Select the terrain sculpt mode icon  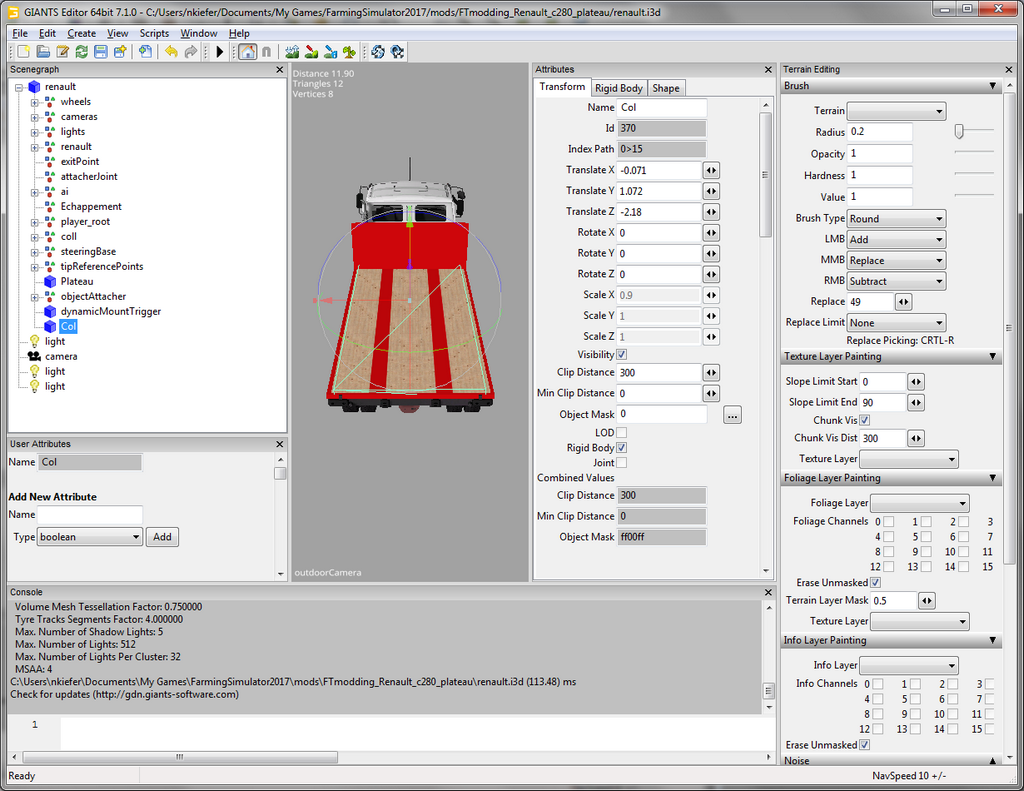coord(292,52)
